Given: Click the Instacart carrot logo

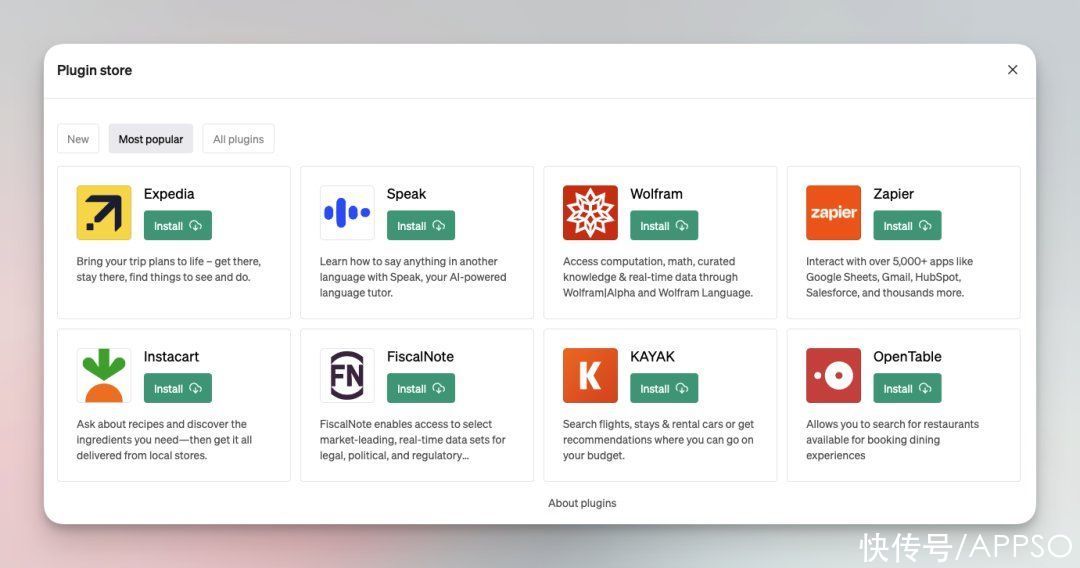Looking at the screenshot, I should pyautogui.click(x=103, y=375).
